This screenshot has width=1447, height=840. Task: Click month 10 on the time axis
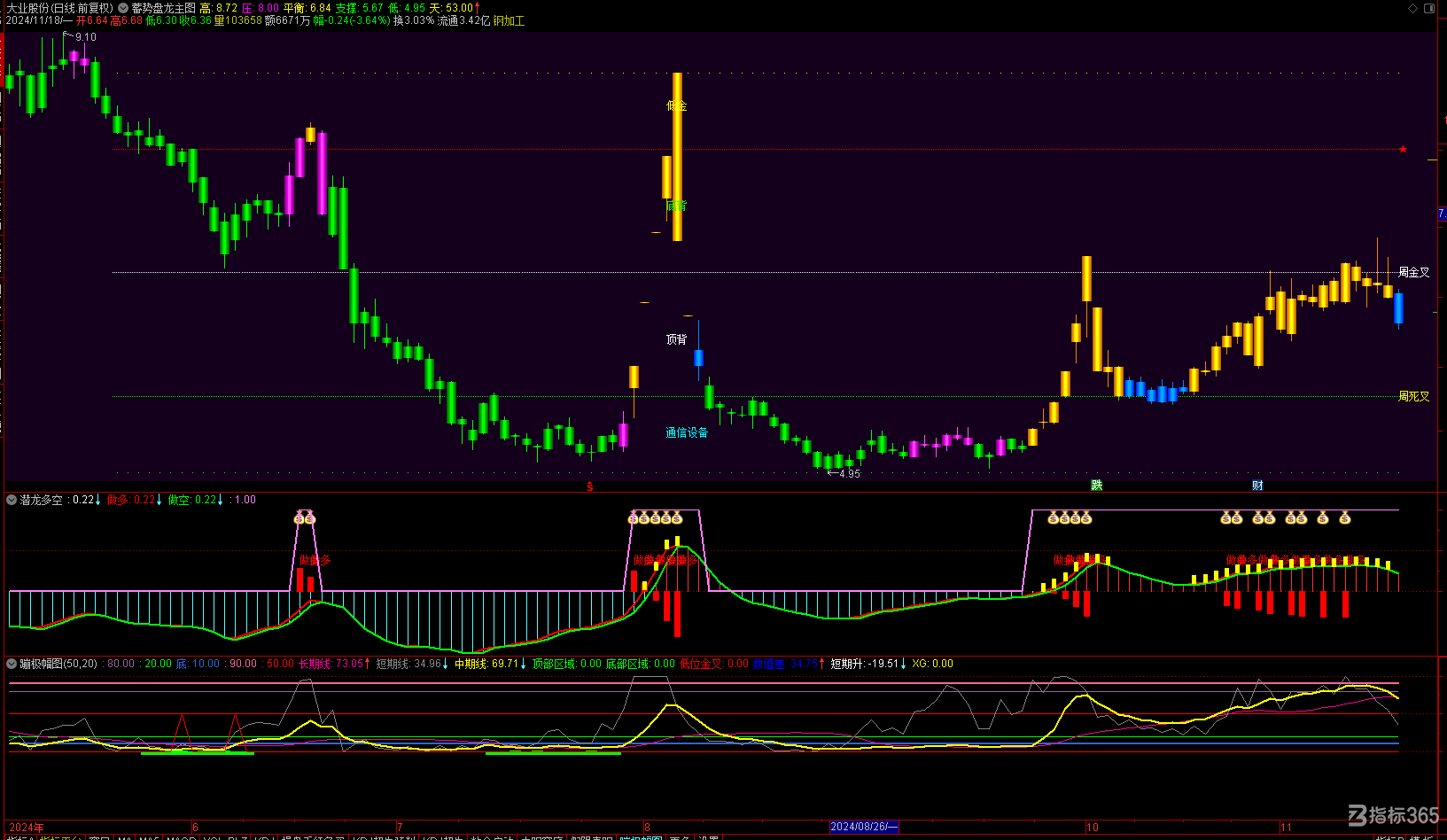tap(1093, 828)
